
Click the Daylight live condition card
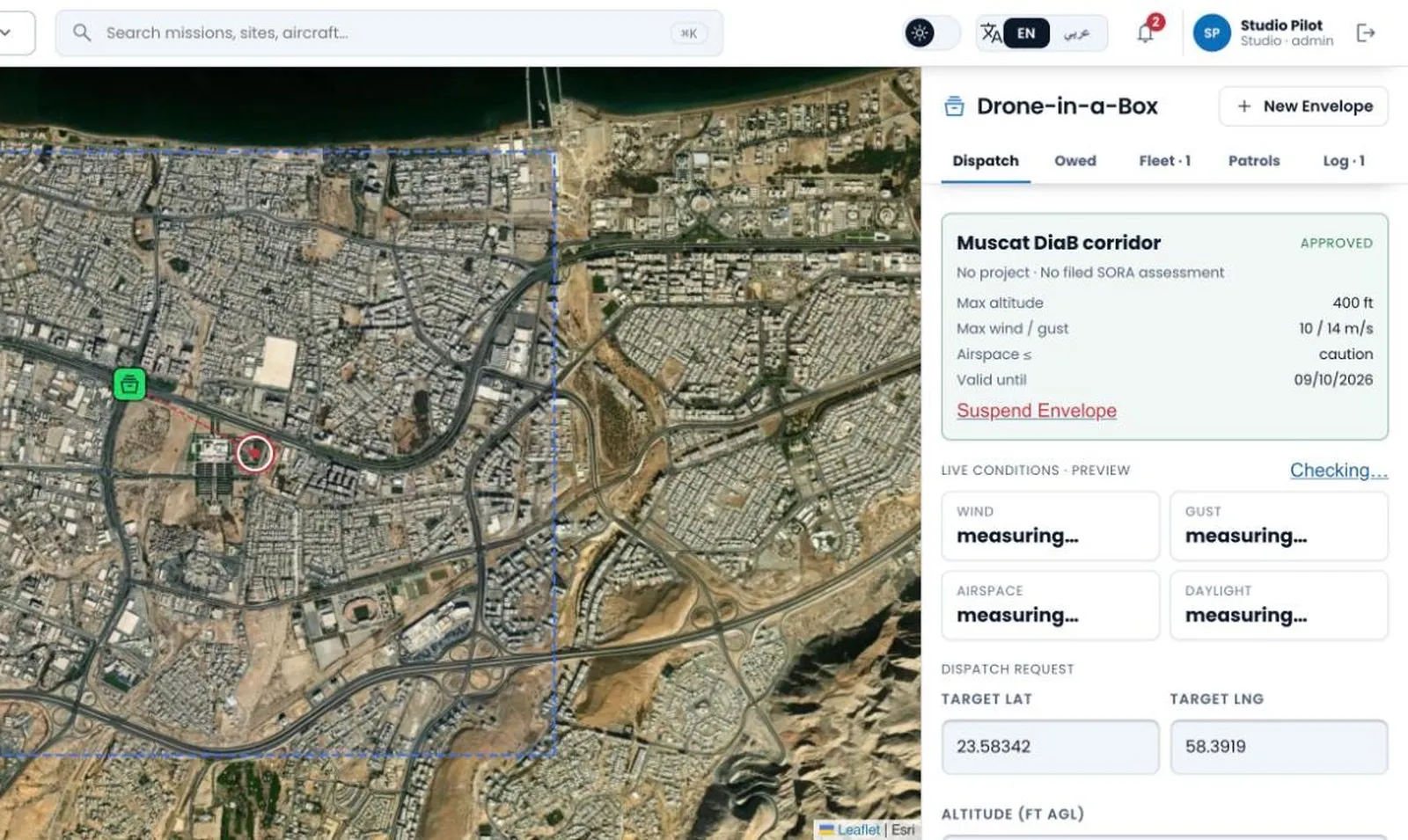click(x=1279, y=605)
